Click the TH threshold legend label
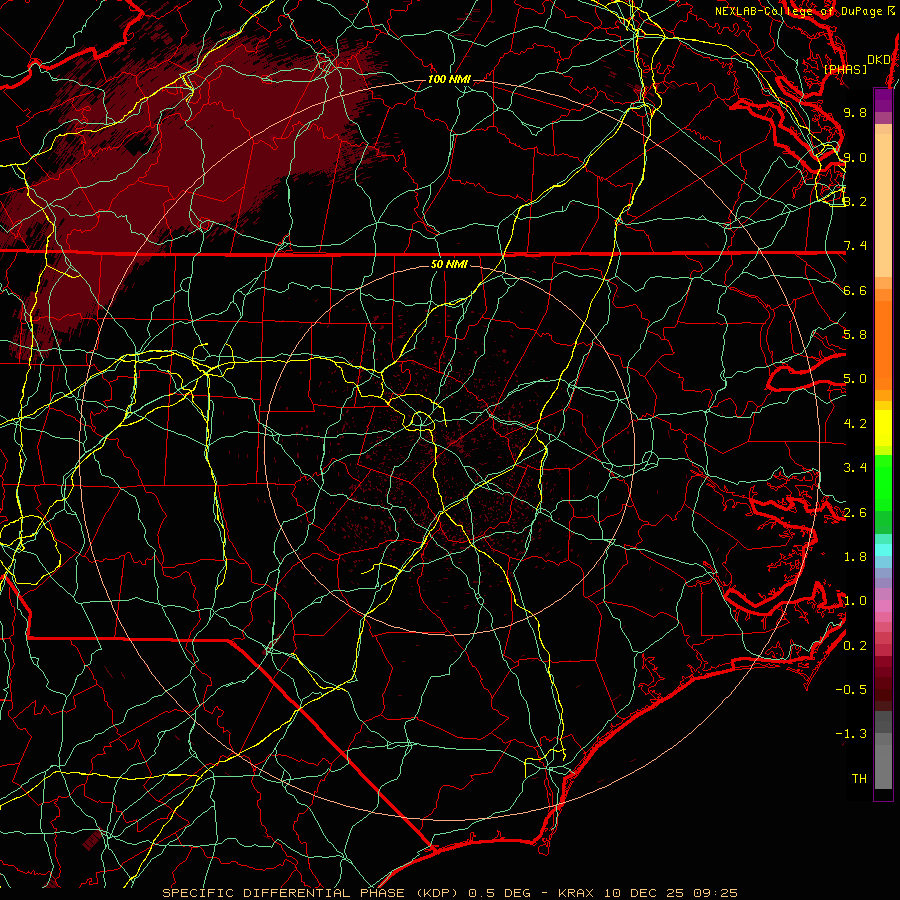The width and height of the screenshot is (900, 900). coord(859,779)
